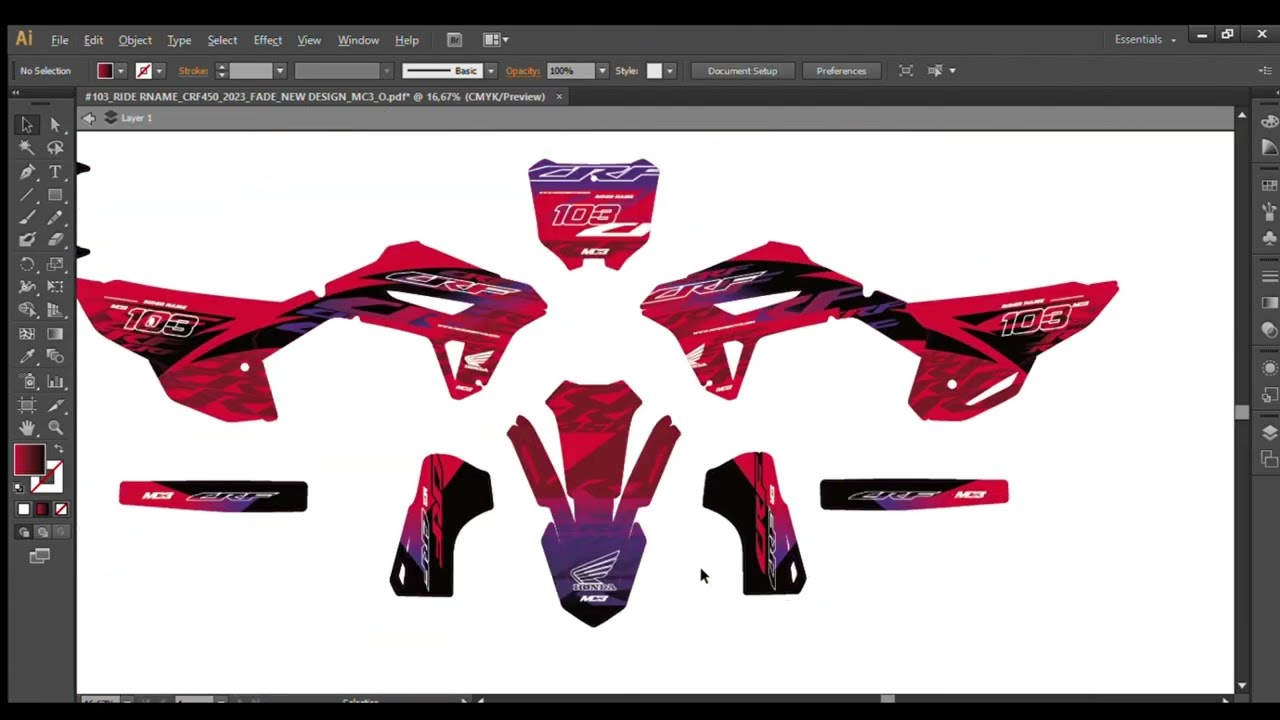This screenshot has width=1280, height=720.
Task: Choose the Pencil tool
Action: pyautogui.click(x=55, y=218)
